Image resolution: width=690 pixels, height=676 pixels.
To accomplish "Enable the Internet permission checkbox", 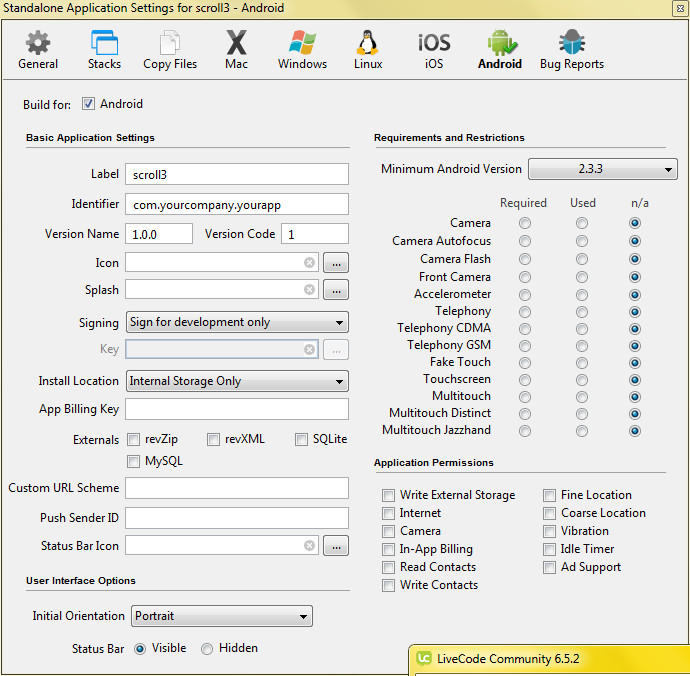I will pyautogui.click(x=388, y=513).
